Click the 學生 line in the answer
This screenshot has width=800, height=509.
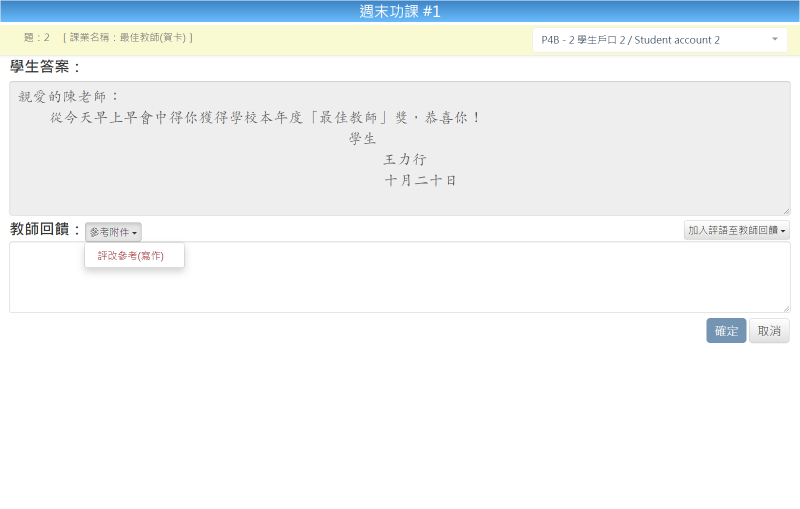(362, 139)
